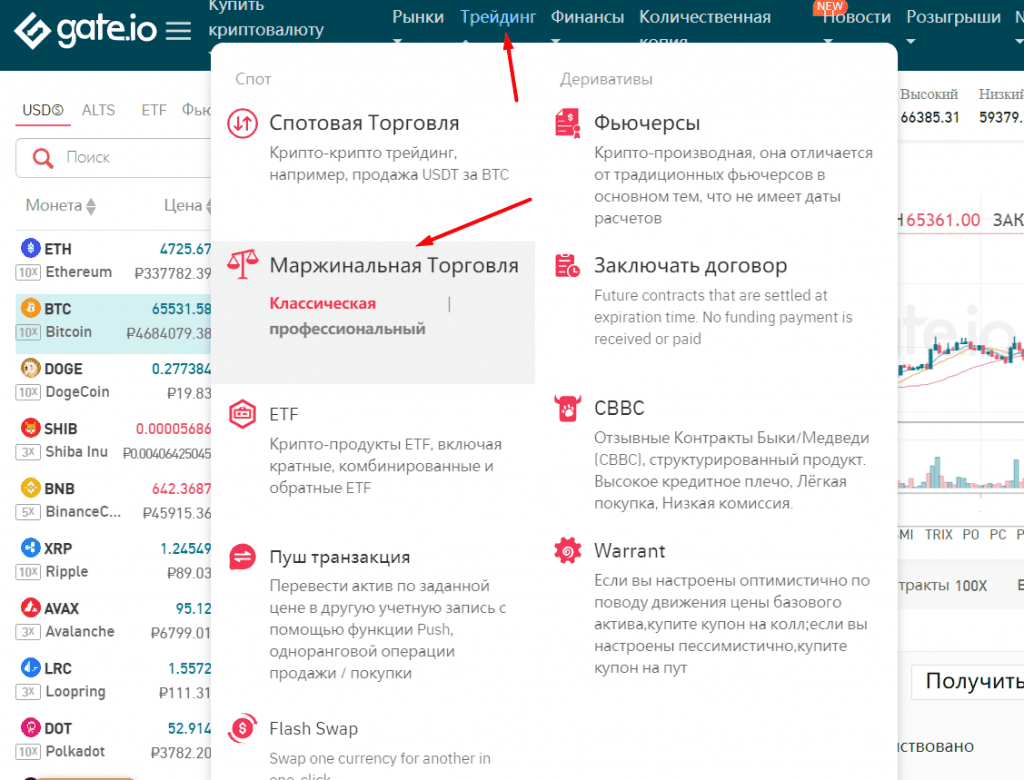Open Спотовая Торговля
Image resolution: width=1024 pixels, height=780 pixels.
pos(364,123)
